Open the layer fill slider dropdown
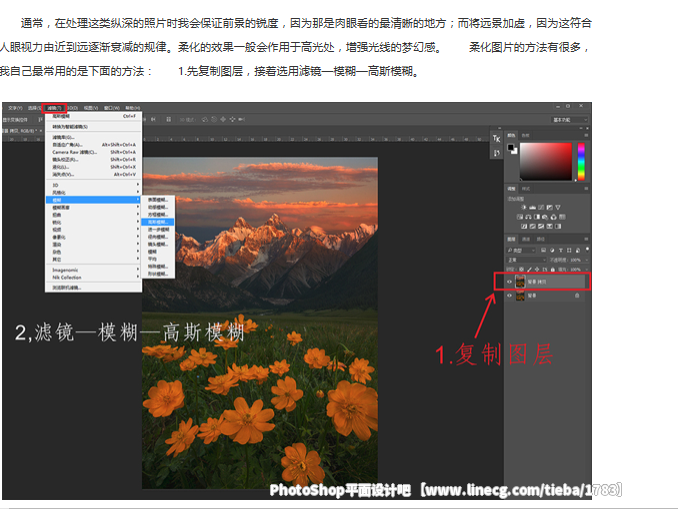This screenshot has width=678, height=509. [587, 269]
